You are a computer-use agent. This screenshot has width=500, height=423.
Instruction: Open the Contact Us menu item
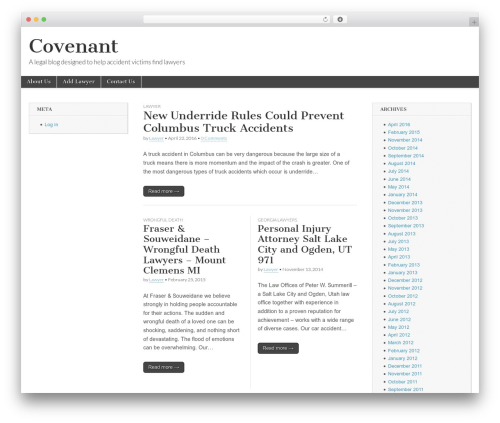point(121,82)
